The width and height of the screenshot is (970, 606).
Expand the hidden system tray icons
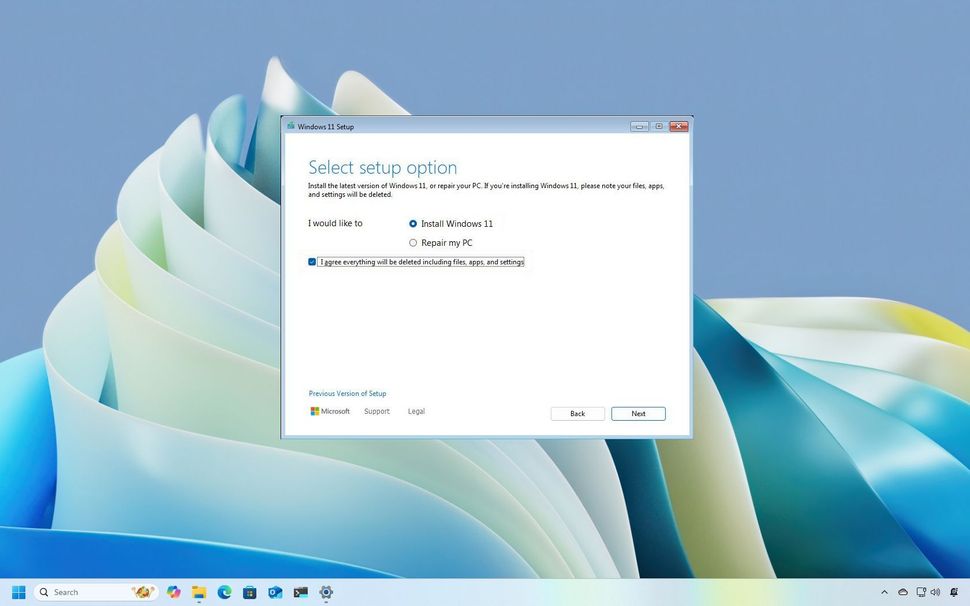[885, 592]
